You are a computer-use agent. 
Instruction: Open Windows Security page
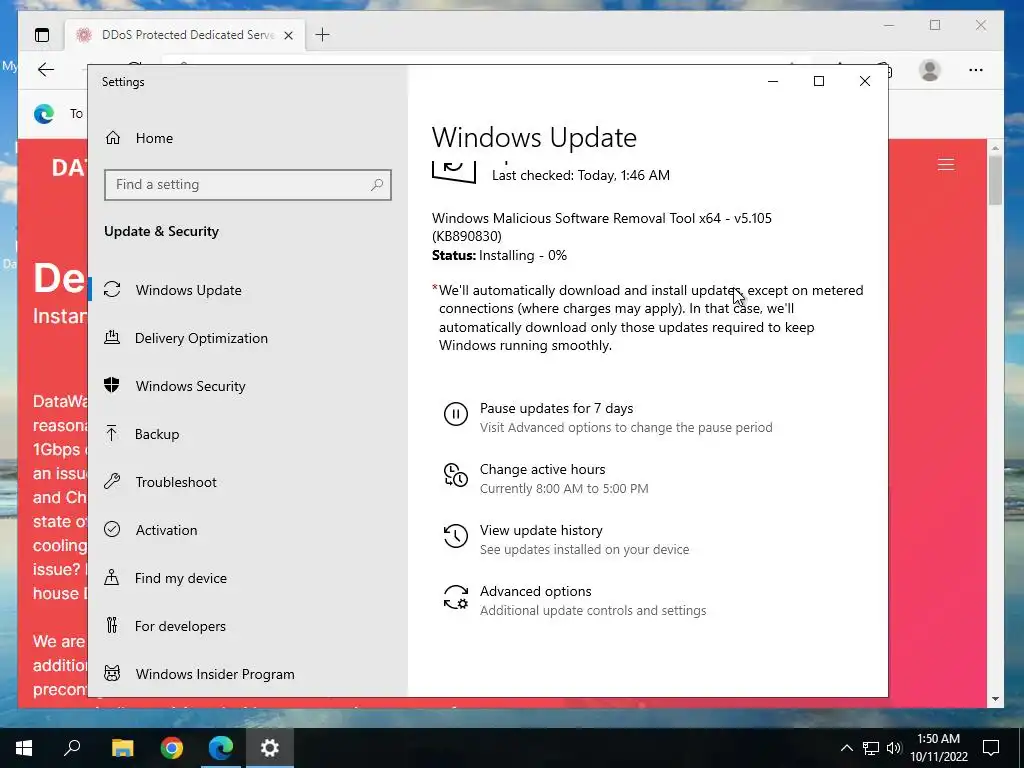(190, 386)
